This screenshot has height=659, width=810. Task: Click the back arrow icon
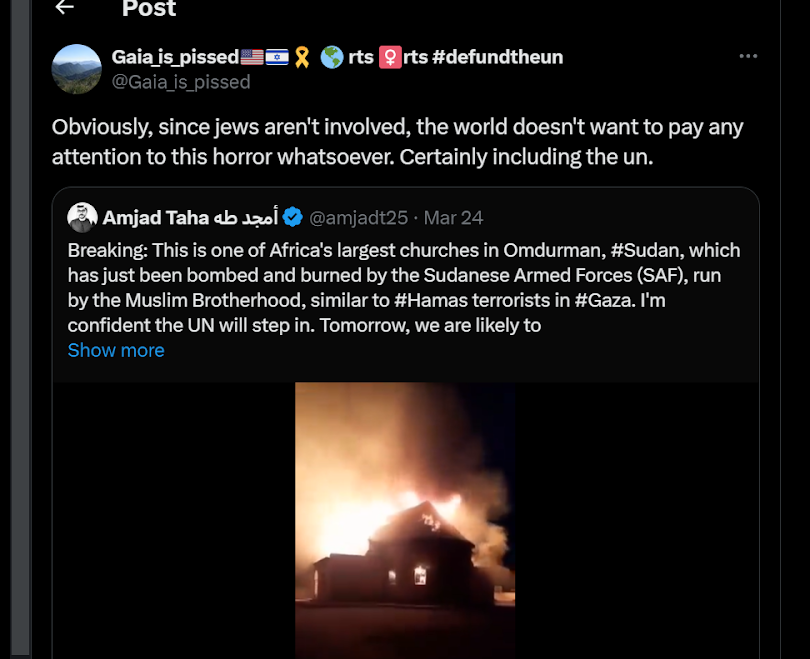pyautogui.click(x=65, y=8)
